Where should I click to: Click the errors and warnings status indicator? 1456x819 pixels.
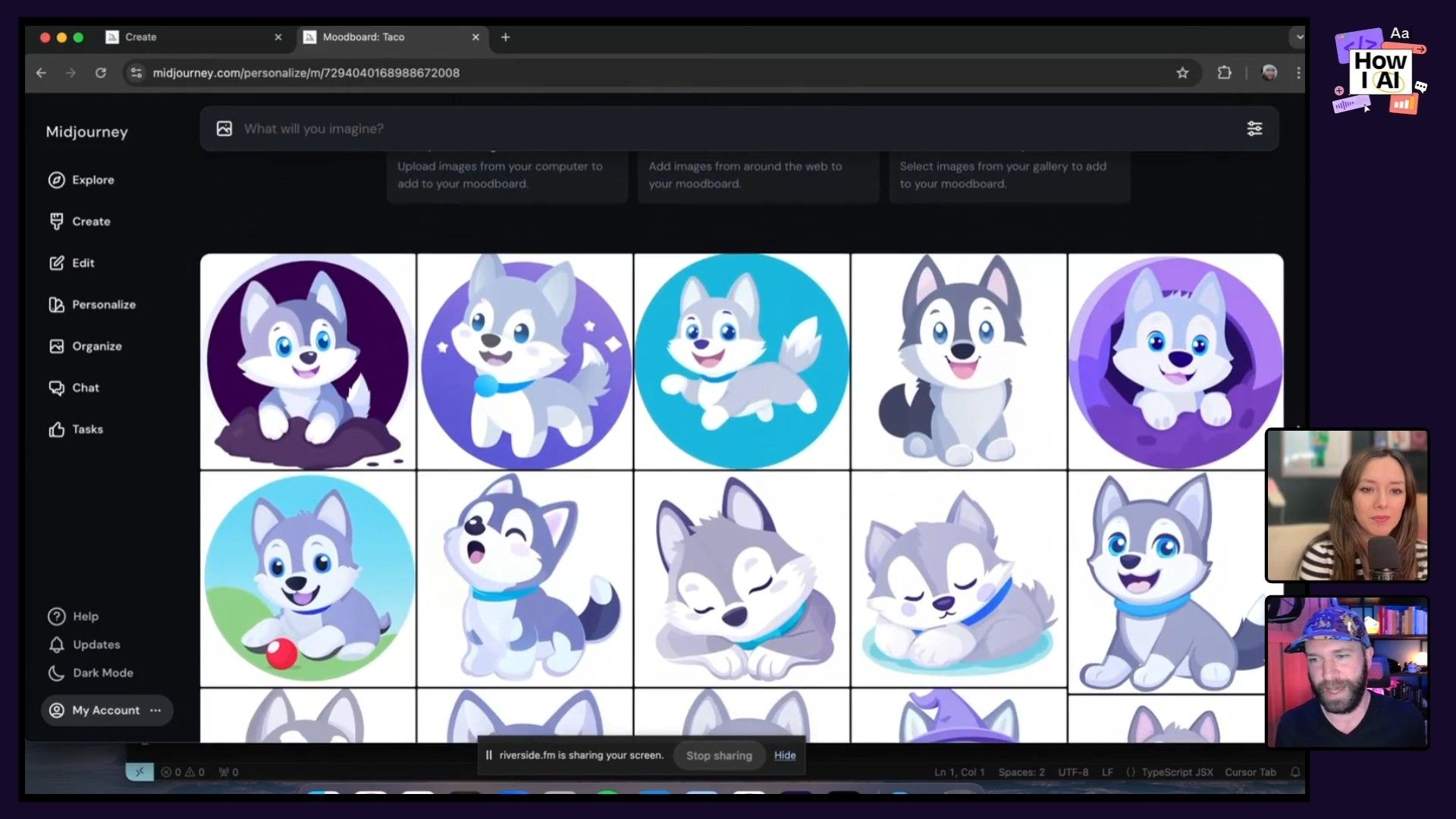[183, 772]
